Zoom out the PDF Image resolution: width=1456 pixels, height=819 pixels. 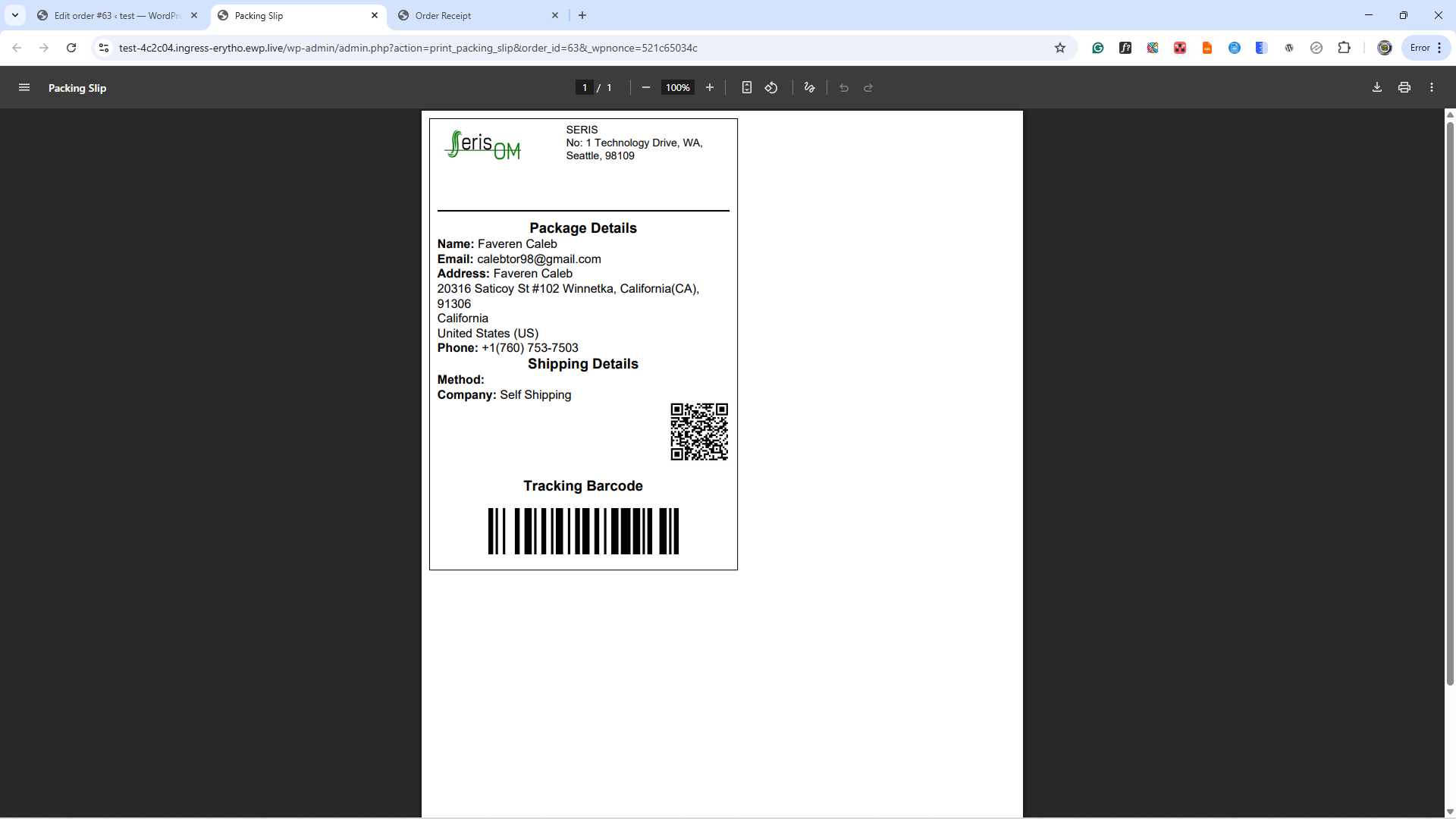[645, 88]
